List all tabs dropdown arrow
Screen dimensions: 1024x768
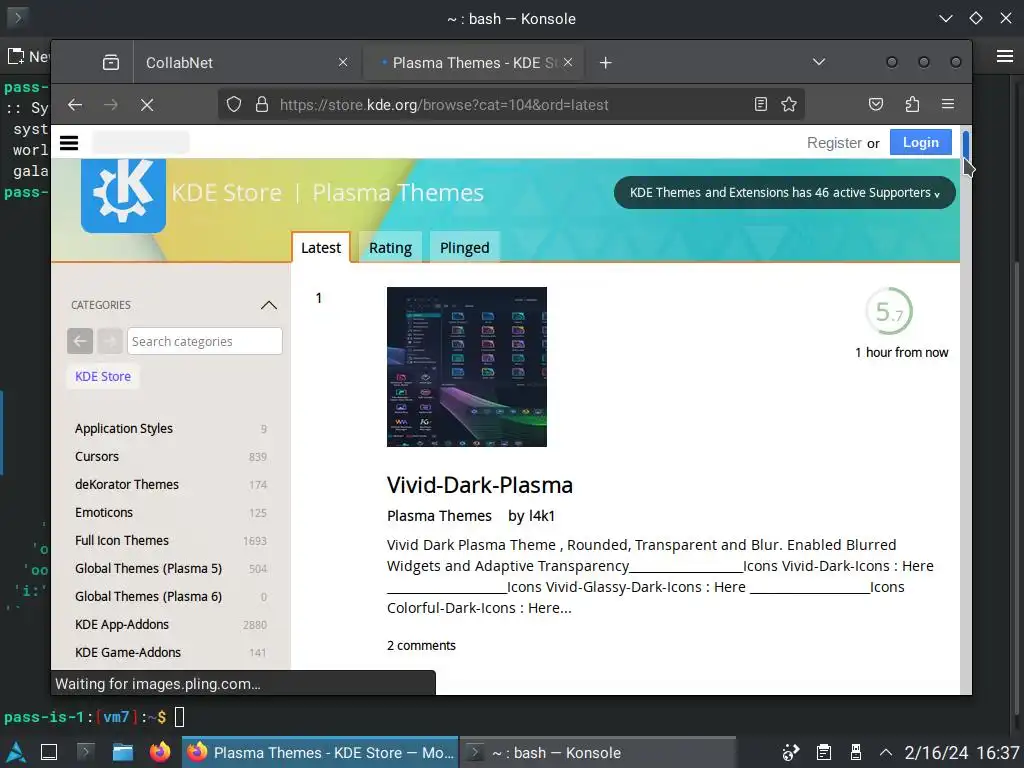coord(819,62)
